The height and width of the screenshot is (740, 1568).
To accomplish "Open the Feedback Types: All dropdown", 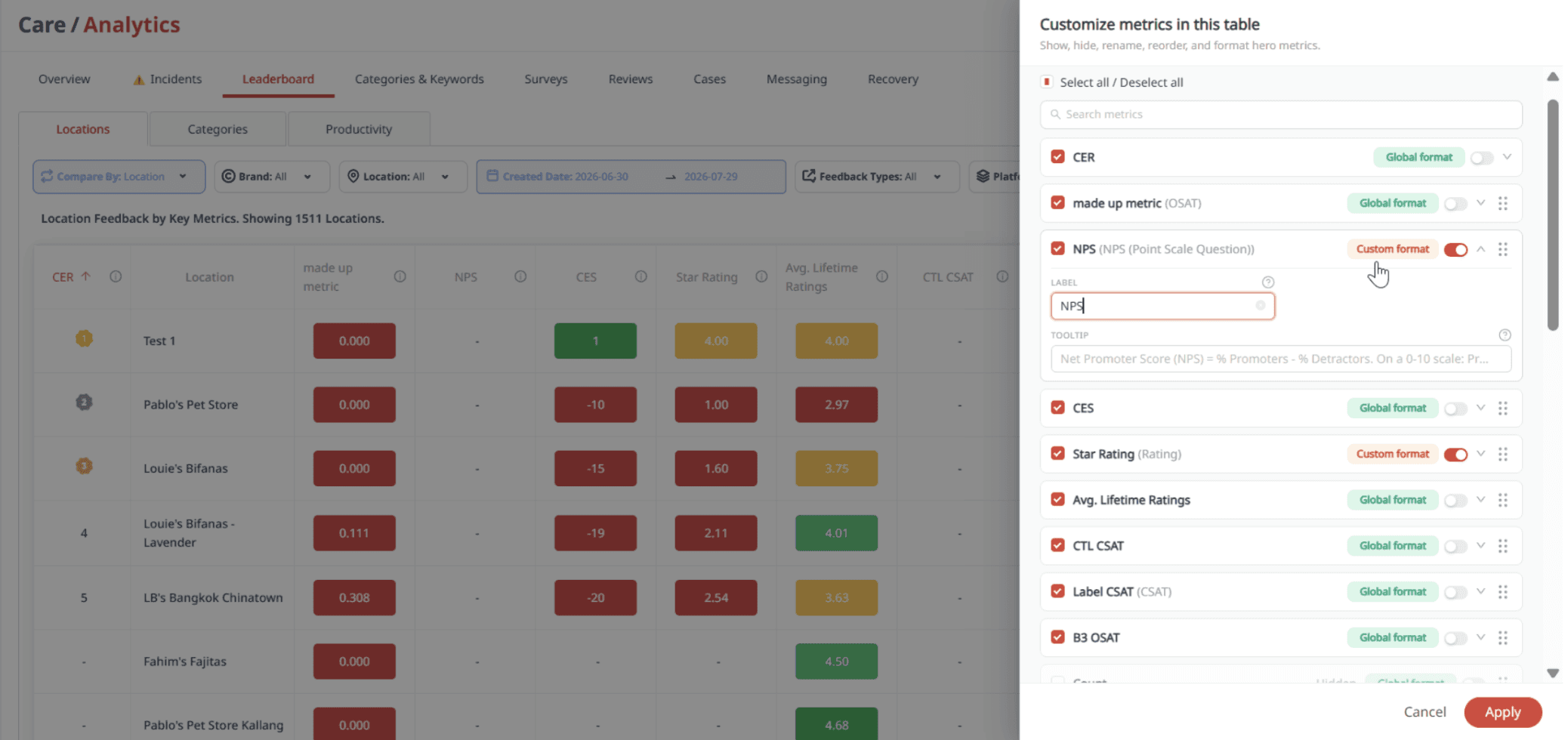I will [876, 177].
